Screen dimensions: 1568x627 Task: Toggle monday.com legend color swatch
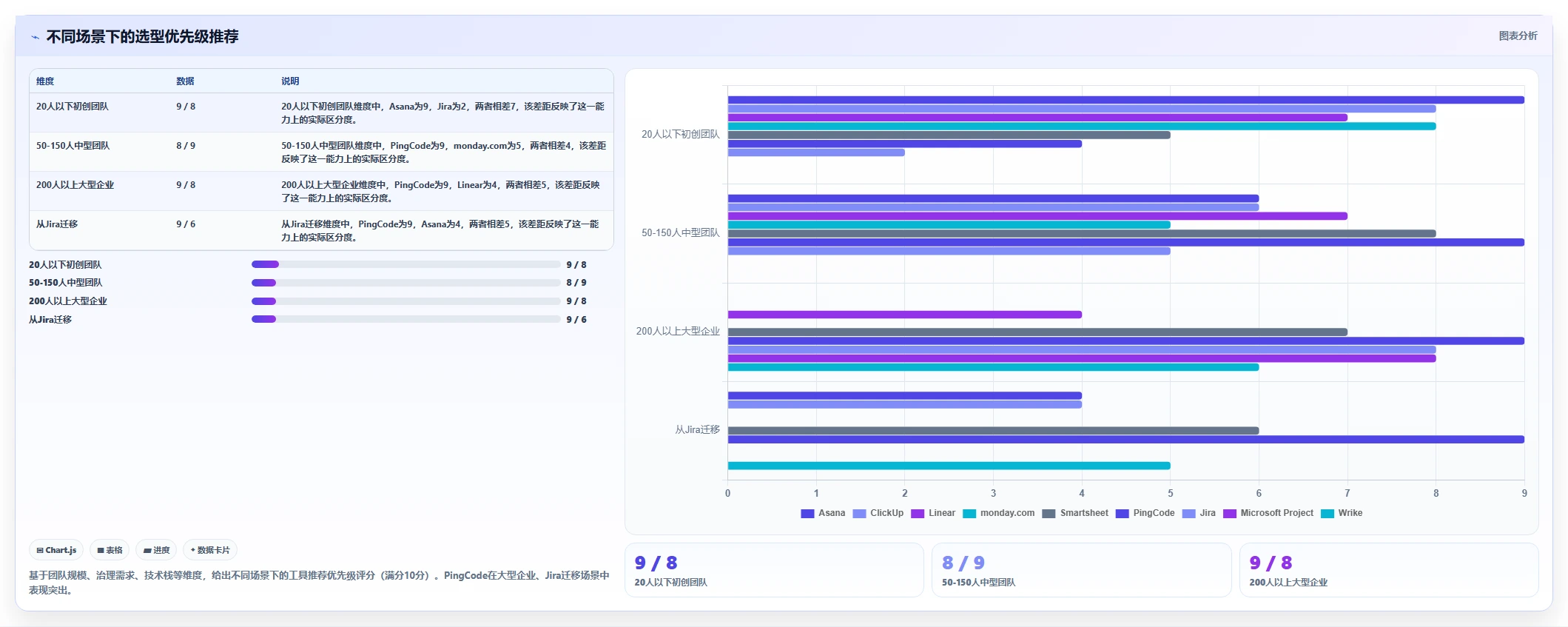tap(969, 514)
